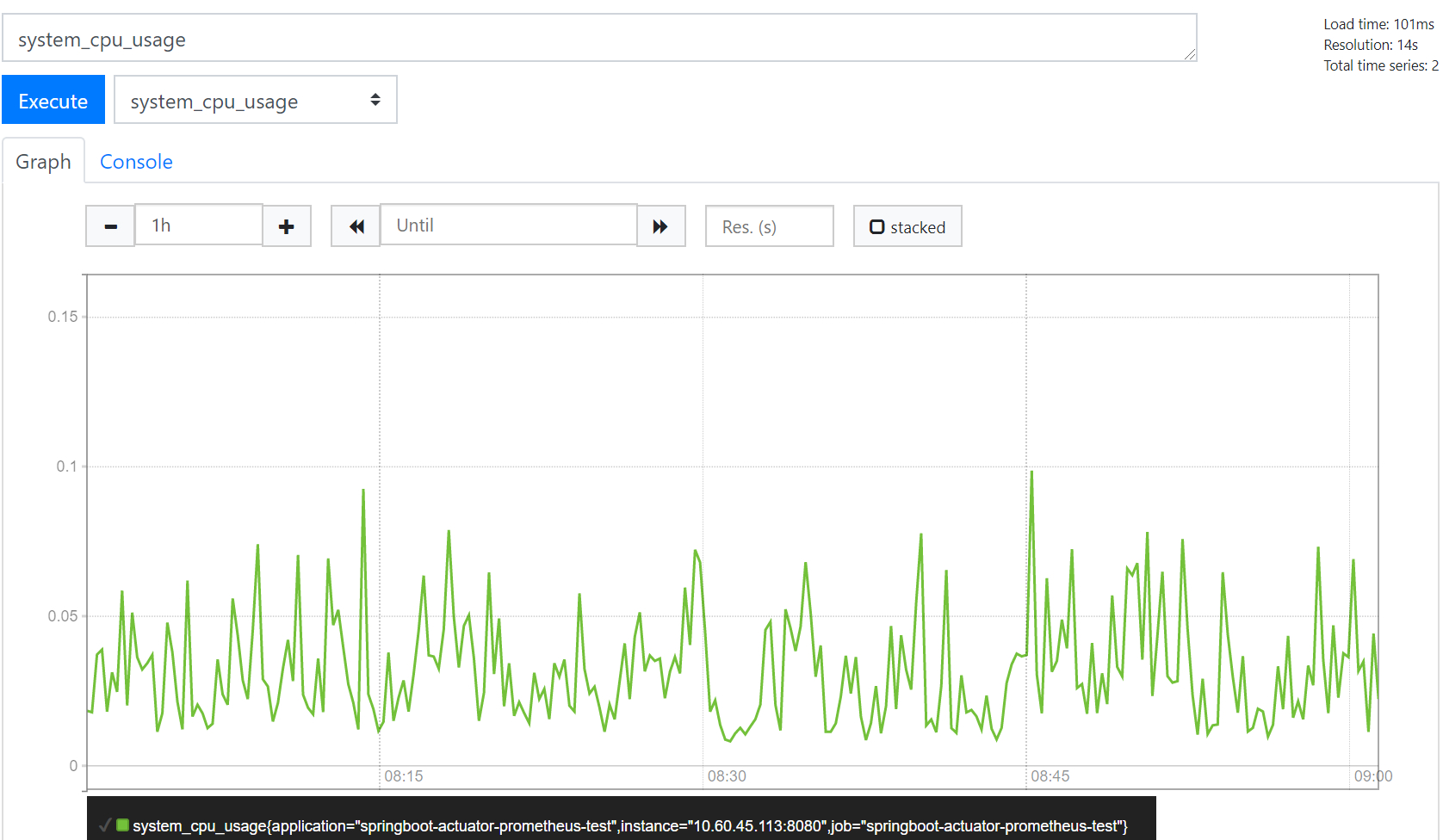The image size is (1443, 840).
Task: Grab the query box resize handle
Action: [x=1190, y=54]
